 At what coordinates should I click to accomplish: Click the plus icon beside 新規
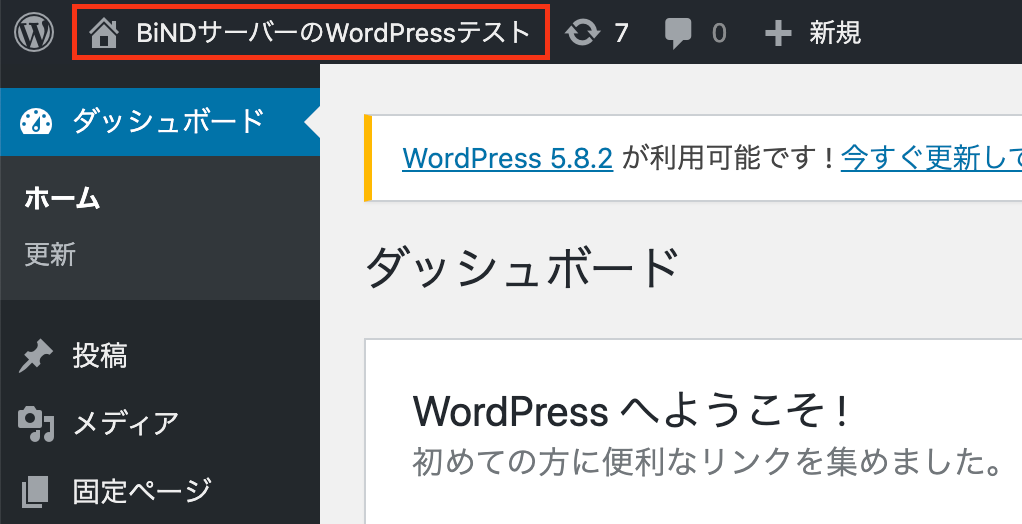pos(778,34)
